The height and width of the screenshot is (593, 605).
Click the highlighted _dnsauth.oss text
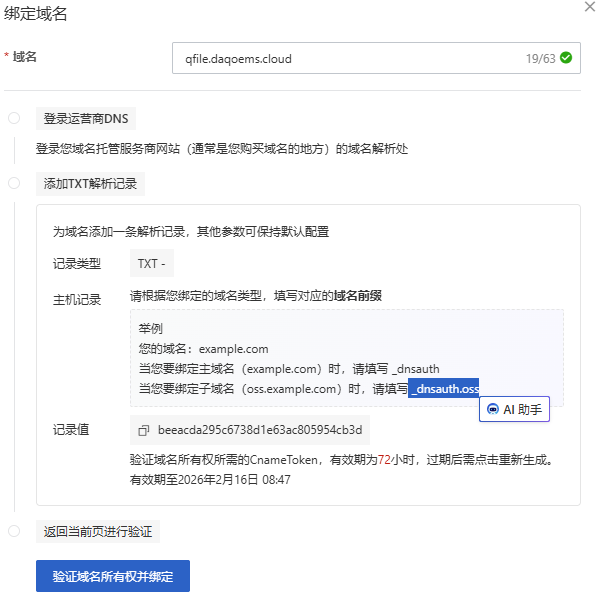[444, 388]
